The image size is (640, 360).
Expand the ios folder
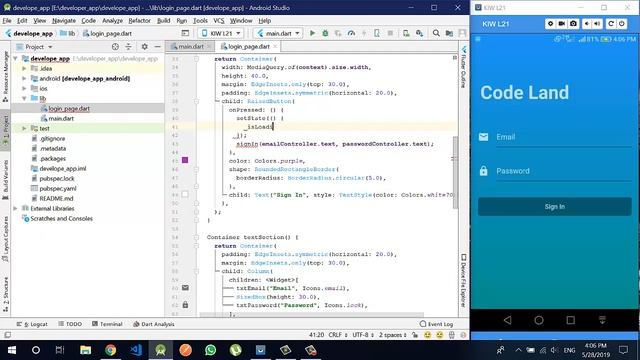(x=24, y=88)
